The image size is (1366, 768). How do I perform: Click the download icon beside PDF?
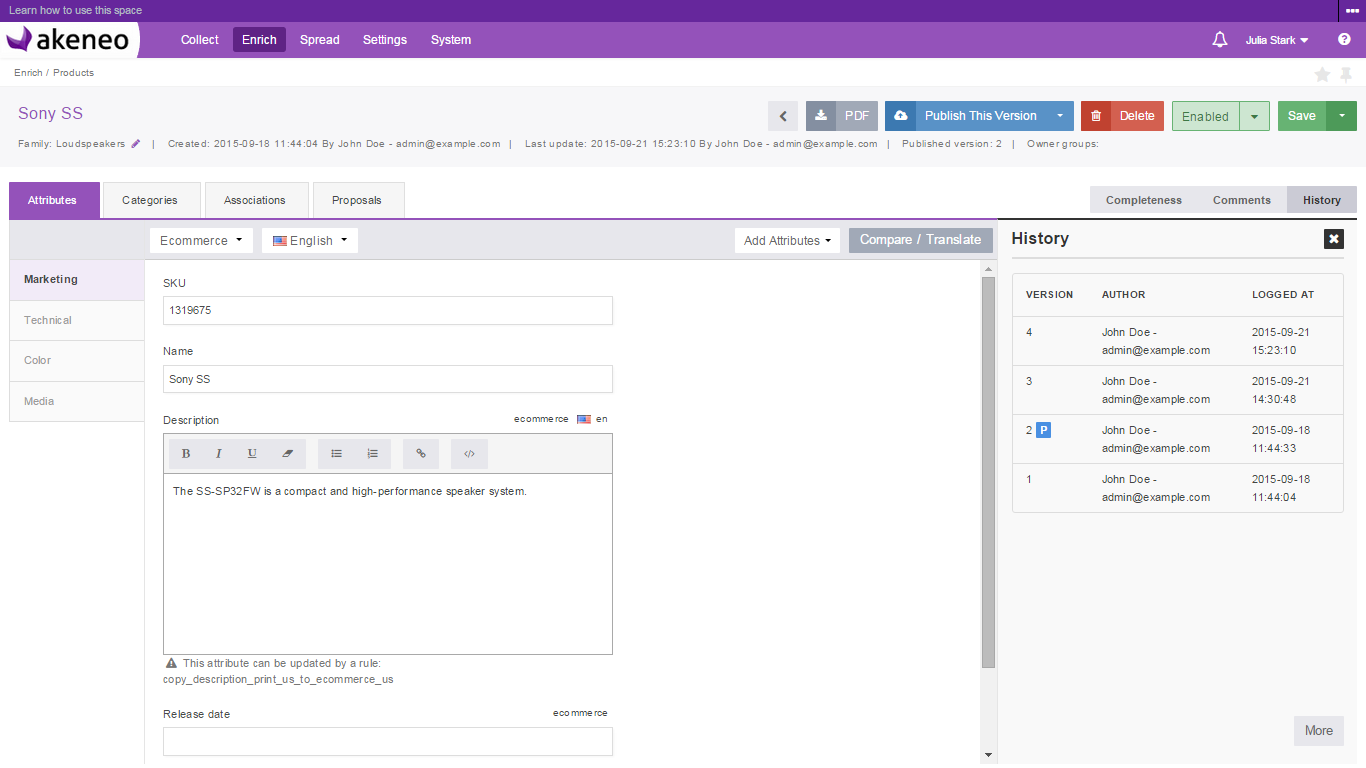coord(821,116)
